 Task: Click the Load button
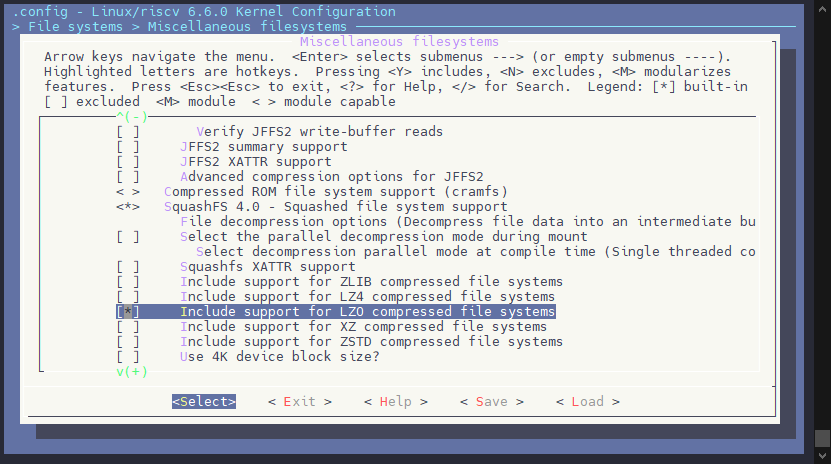pos(588,401)
